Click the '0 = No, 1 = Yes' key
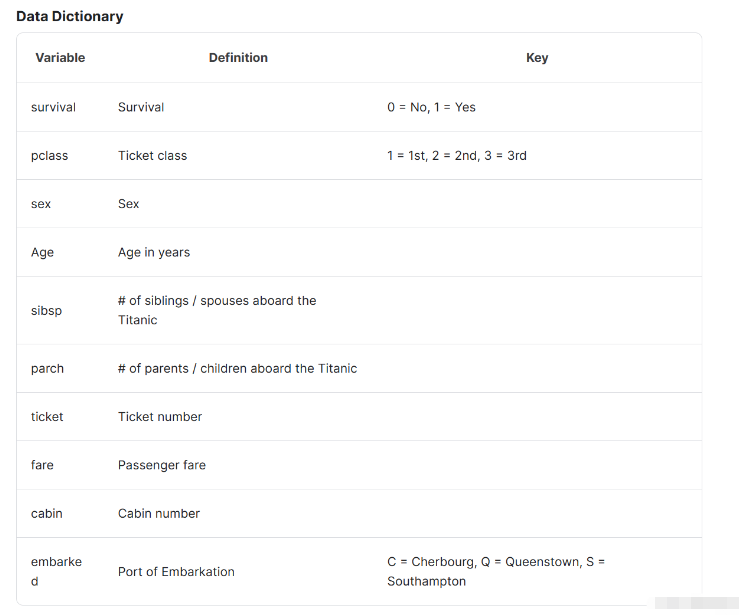This screenshot has height=615, width=741. click(x=431, y=107)
